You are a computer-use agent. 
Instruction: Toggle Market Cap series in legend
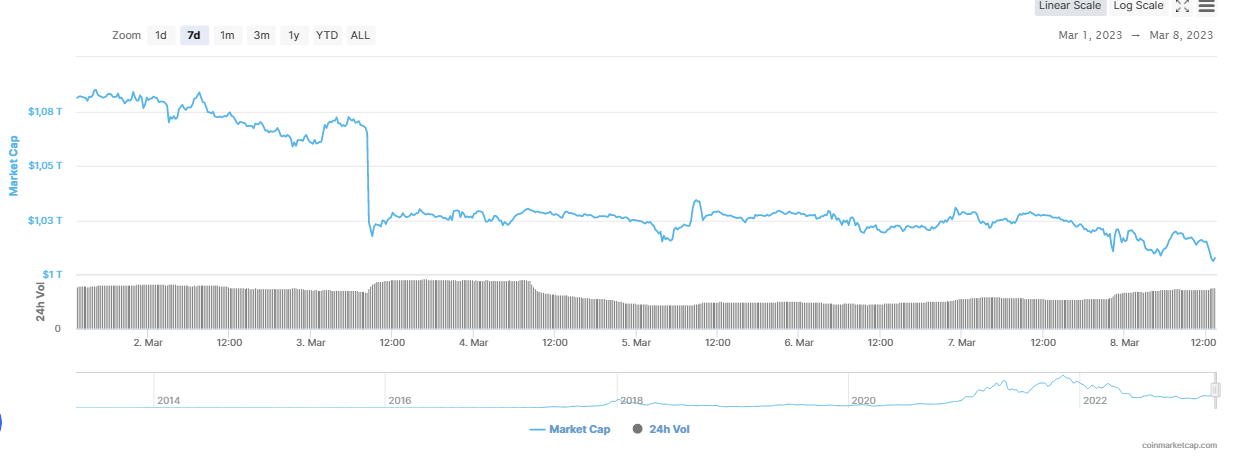[572, 429]
